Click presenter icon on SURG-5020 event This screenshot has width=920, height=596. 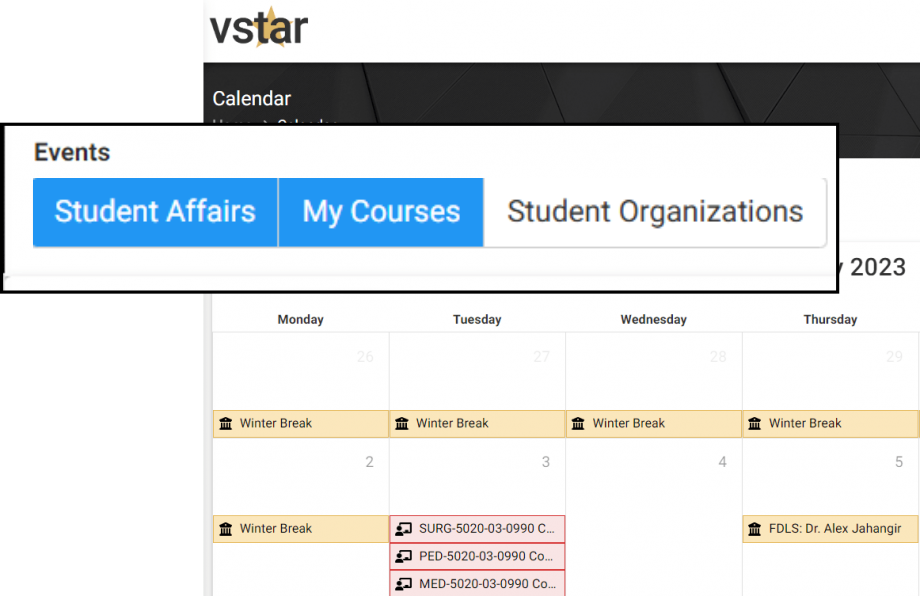(x=403, y=529)
